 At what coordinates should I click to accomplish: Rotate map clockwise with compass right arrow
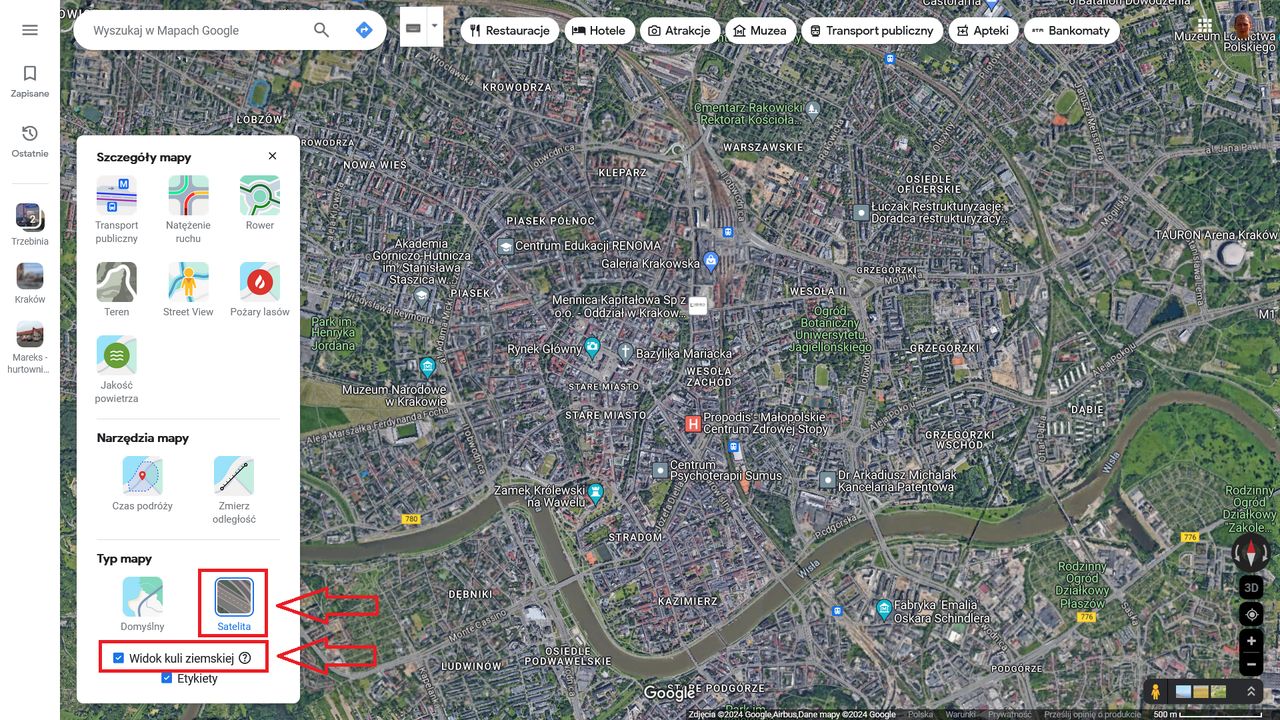point(1265,553)
